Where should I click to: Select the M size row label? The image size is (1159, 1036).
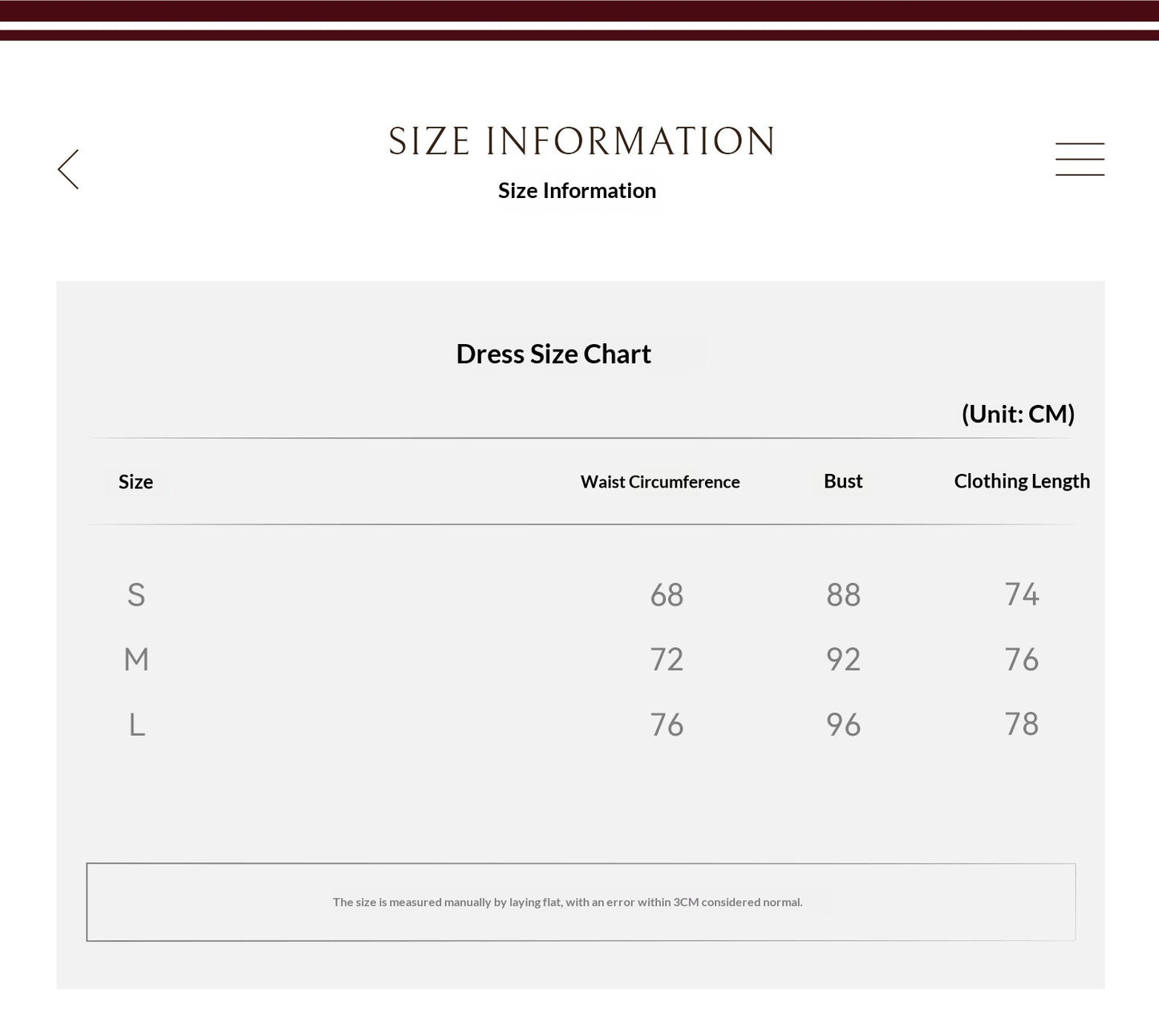136,660
